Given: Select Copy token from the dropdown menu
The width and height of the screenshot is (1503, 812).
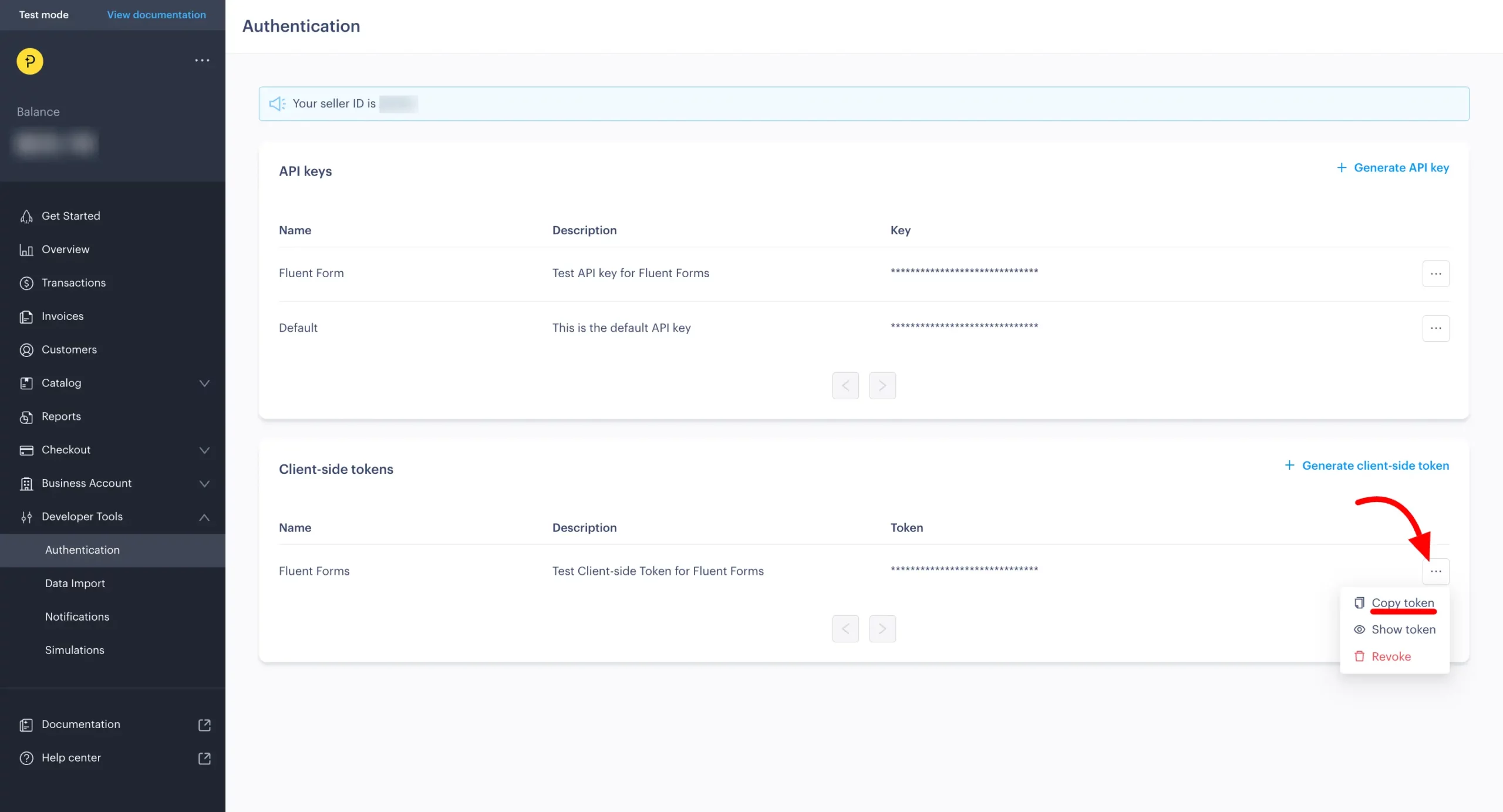Looking at the screenshot, I should click(1402, 603).
